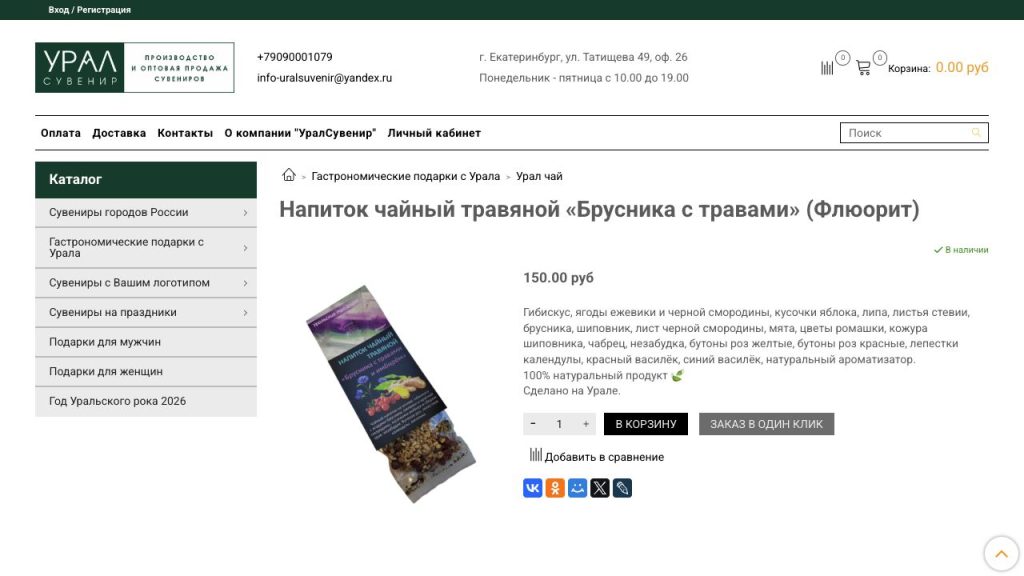1024x576 pixels.
Task: Expand "Сувениры на праздники" chevron
Action: (246, 312)
